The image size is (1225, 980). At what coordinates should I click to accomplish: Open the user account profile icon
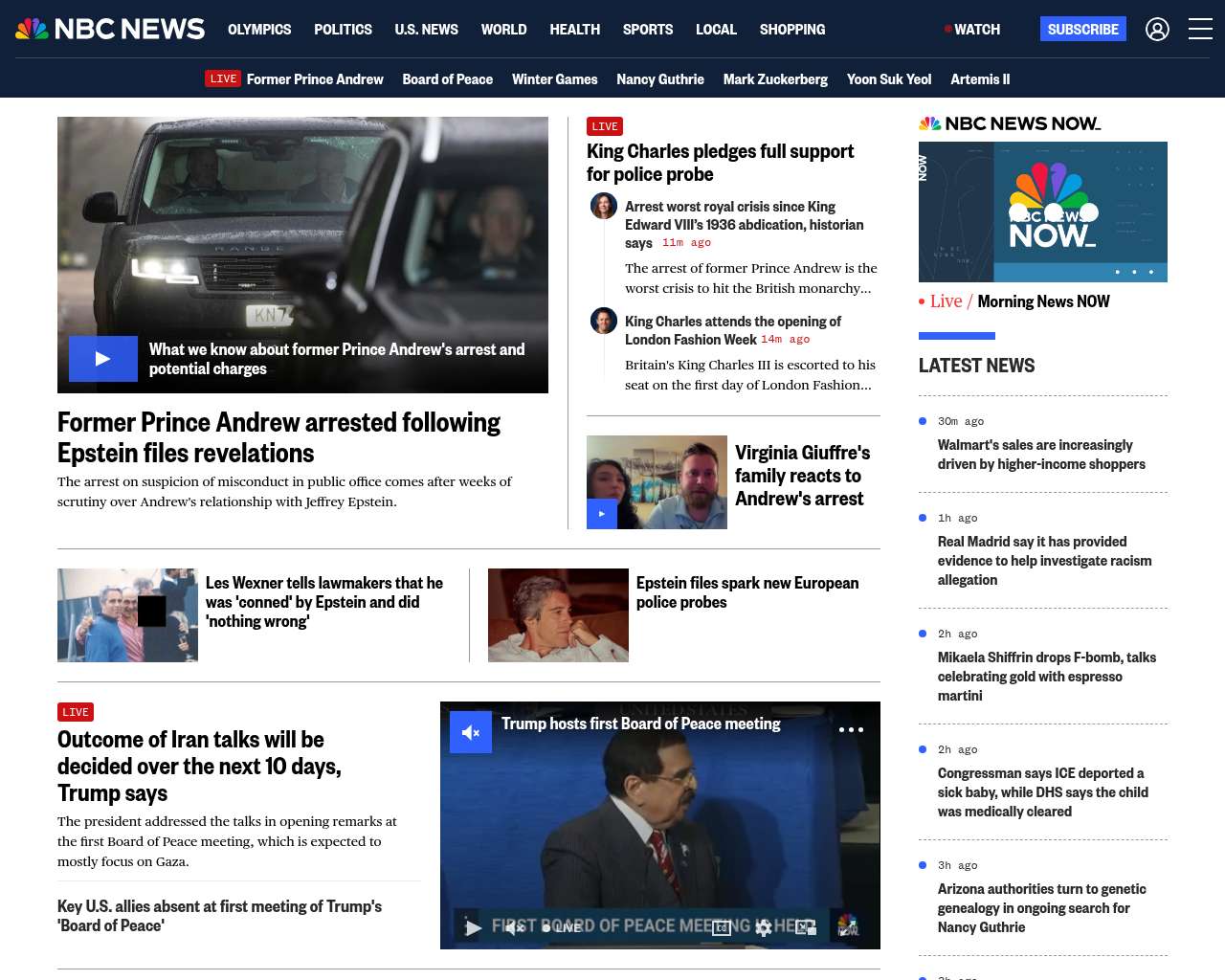[x=1157, y=30]
